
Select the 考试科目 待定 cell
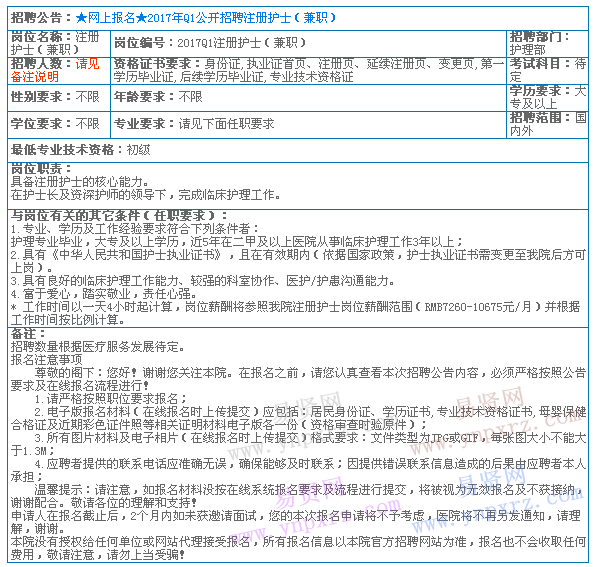(547, 71)
